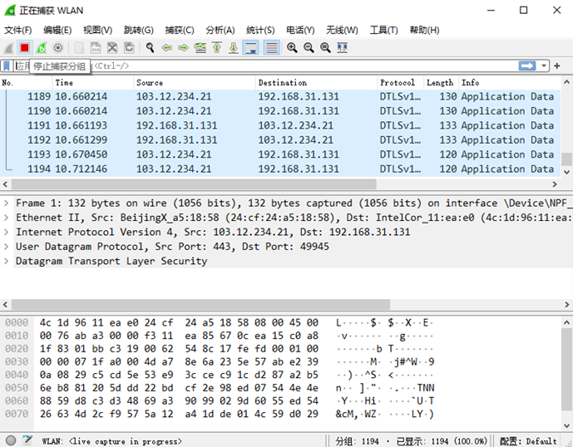Screen dimensions: 573x447
Task: Click the expert information status circle
Action: pyautogui.click(x=11, y=440)
